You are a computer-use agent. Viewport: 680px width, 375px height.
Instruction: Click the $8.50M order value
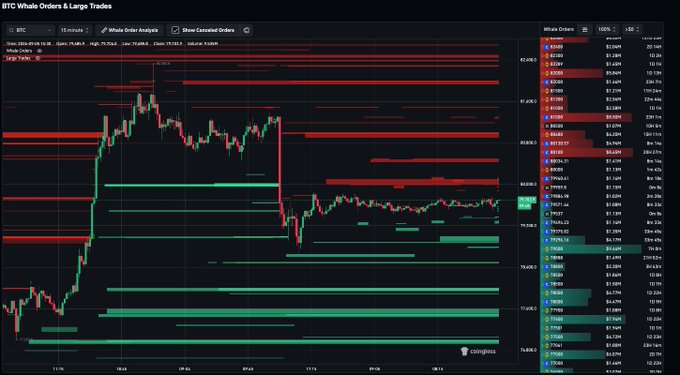[614, 117]
